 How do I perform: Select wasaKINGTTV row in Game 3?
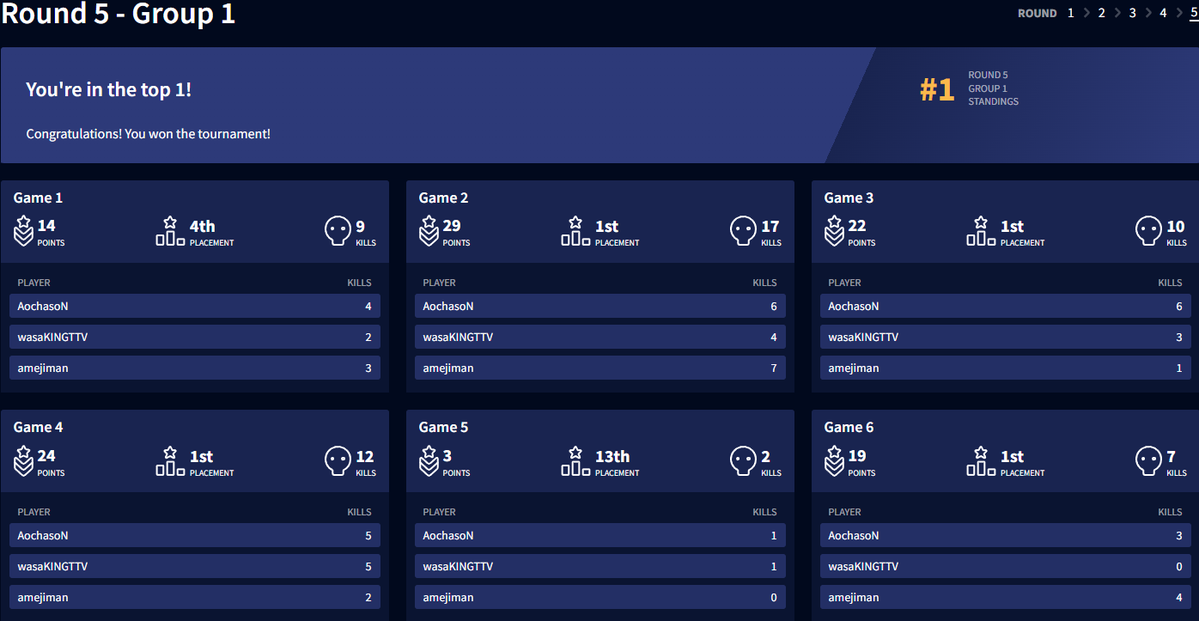[x=1006, y=337]
